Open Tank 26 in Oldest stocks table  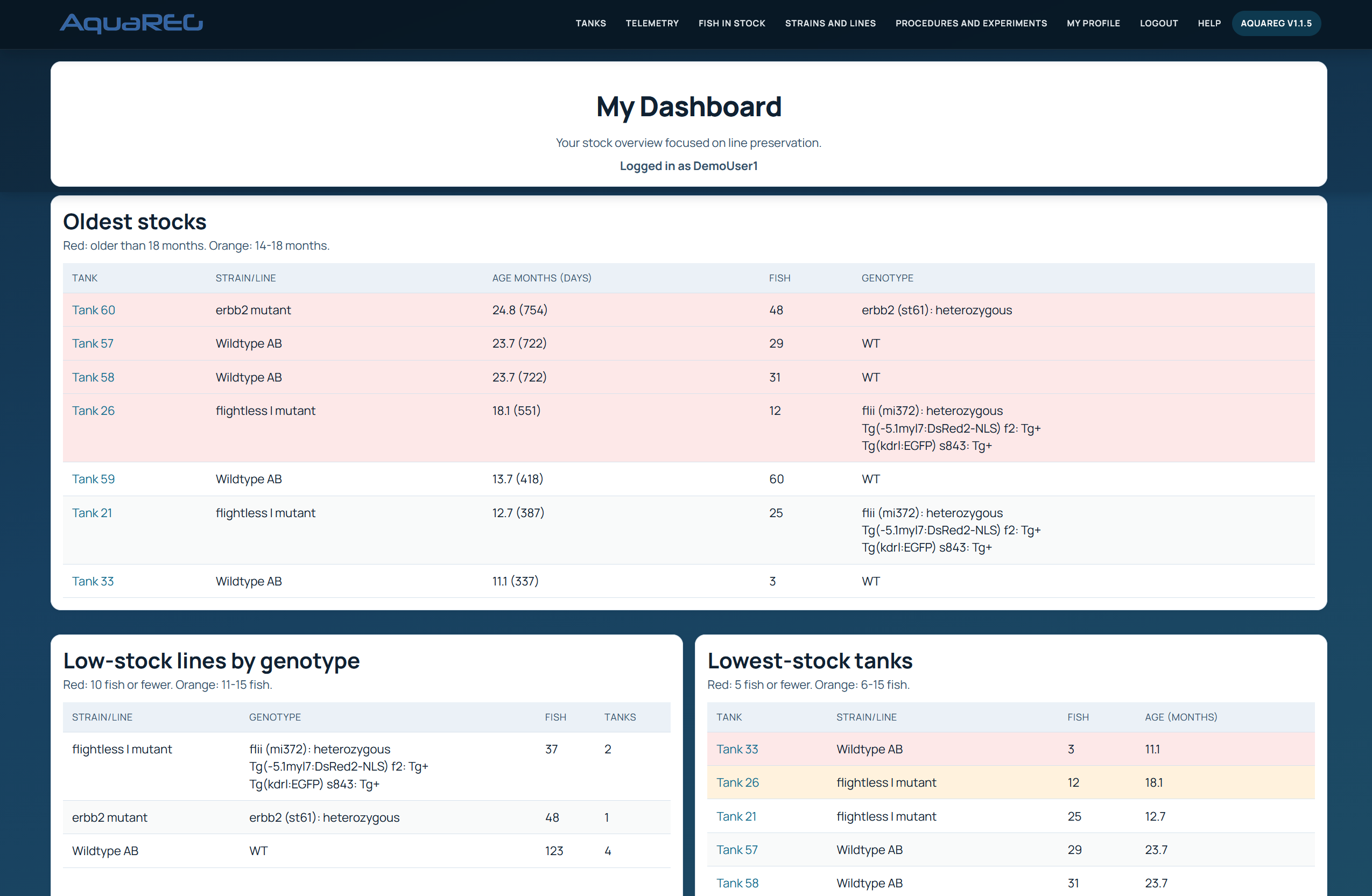coord(93,411)
